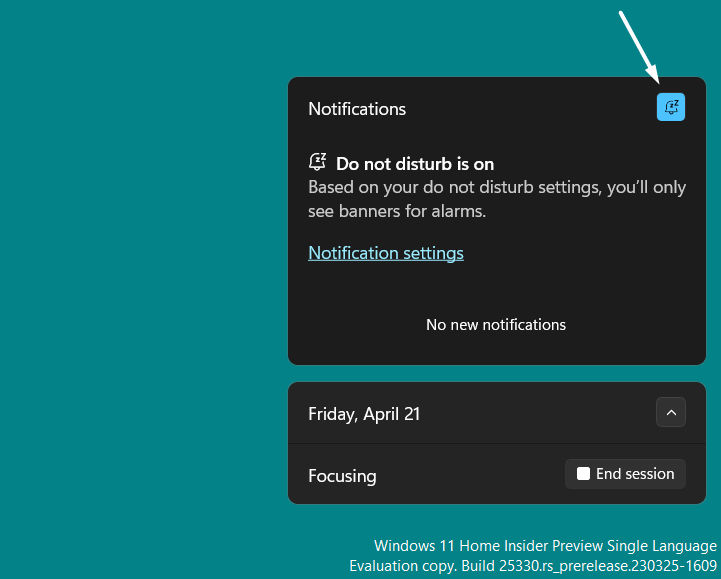Open the Notification settings link
The image size is (721, 579).
tap(385, 253)
